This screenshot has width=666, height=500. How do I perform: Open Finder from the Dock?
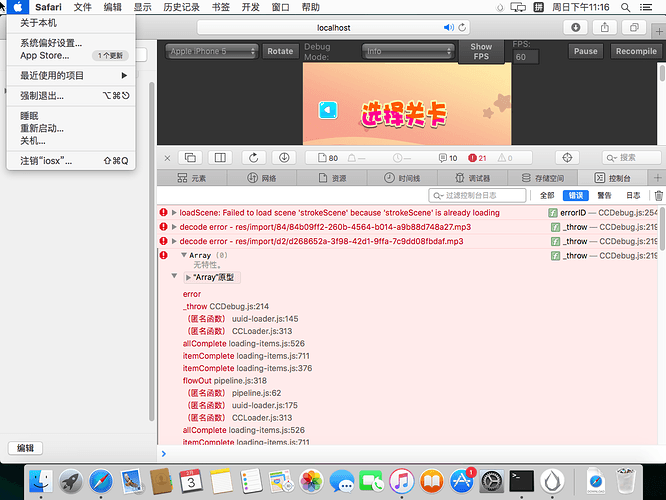(x=41, y=481)
